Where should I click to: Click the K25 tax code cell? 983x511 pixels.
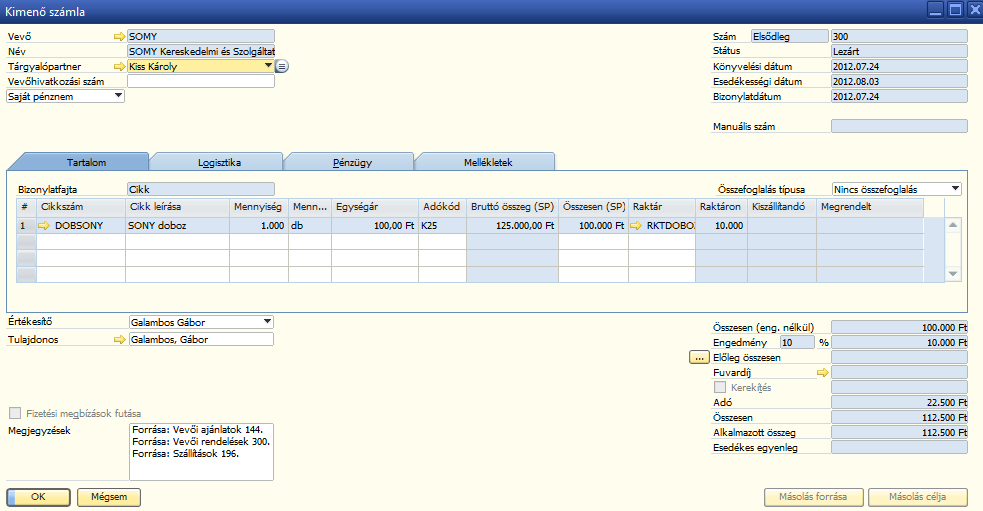pyautogui.click(x=443, y=226)
